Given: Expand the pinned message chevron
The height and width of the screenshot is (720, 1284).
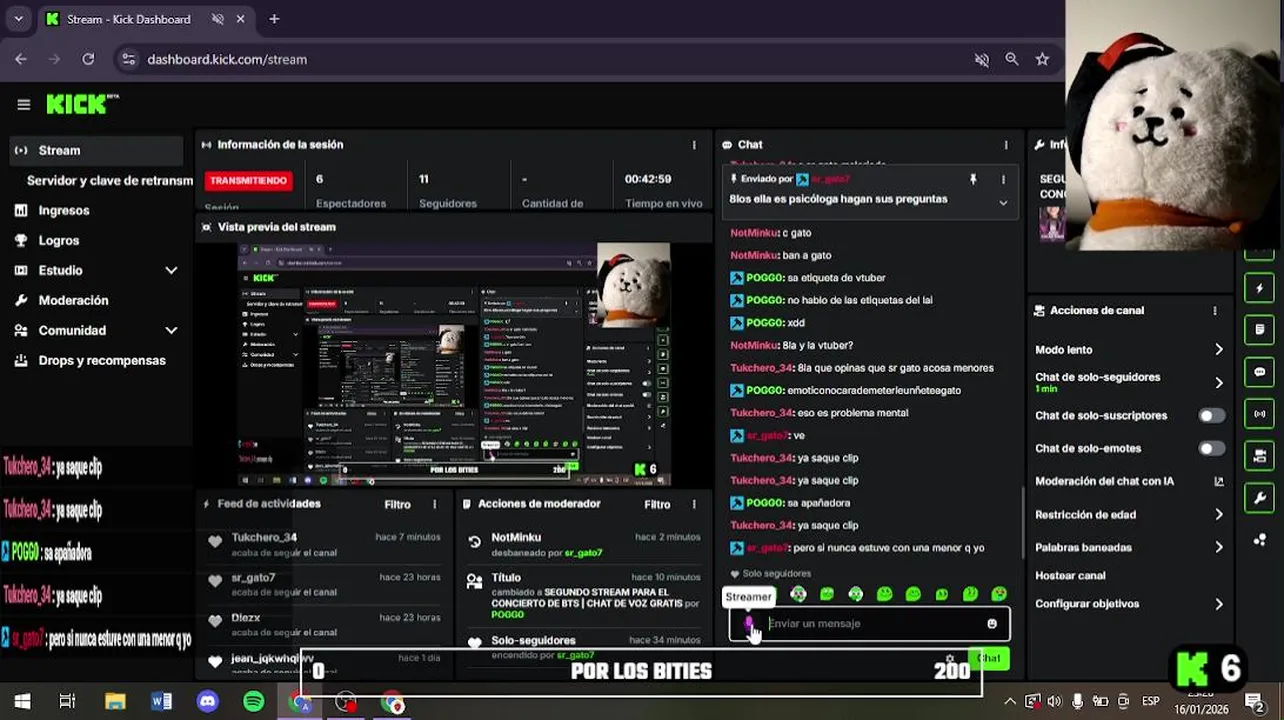Looking at the screenshot, I should pos(1003,203).
